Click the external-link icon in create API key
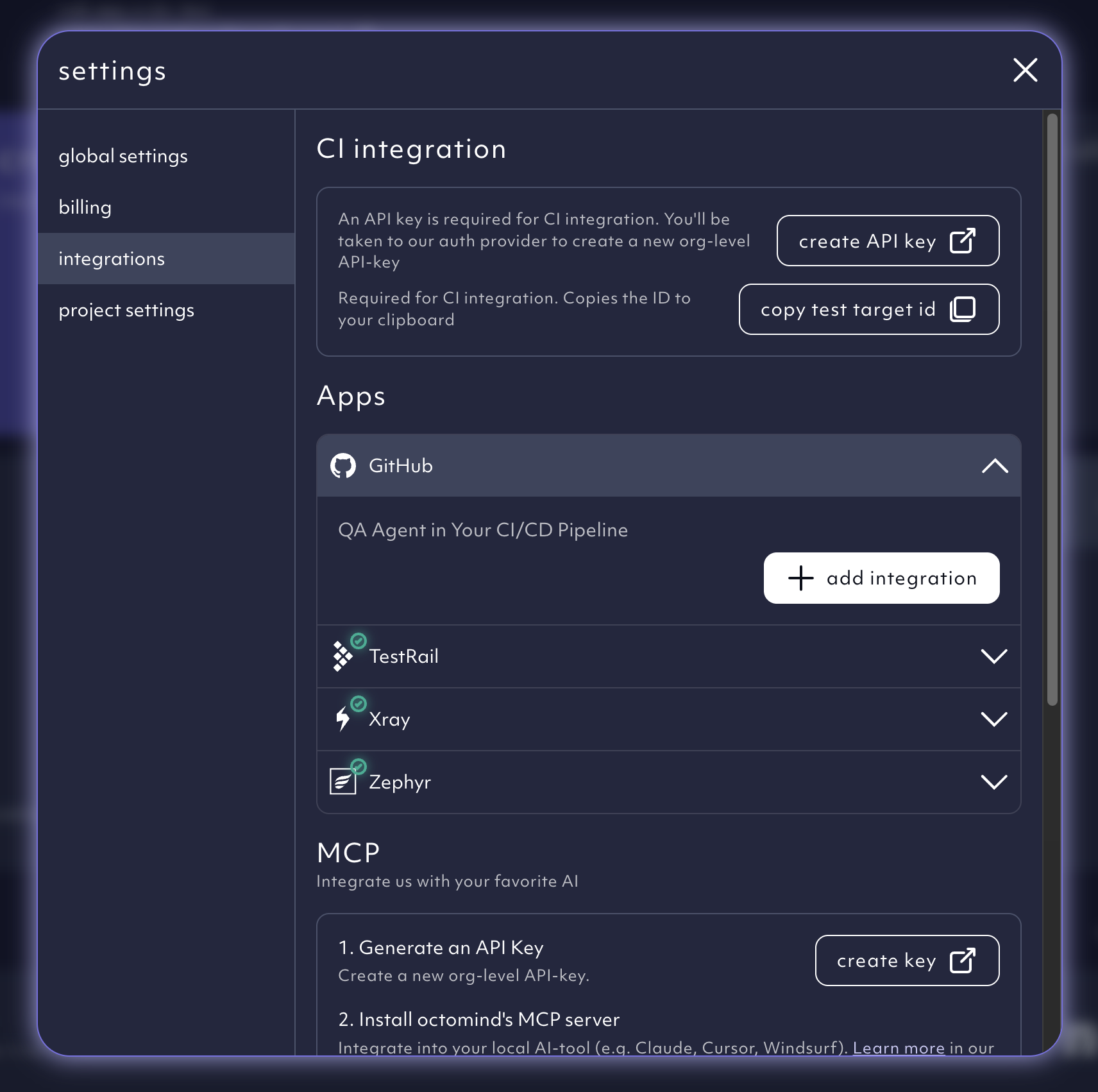This screenshot has width=1098, height=1092. [x=962, y=241]
